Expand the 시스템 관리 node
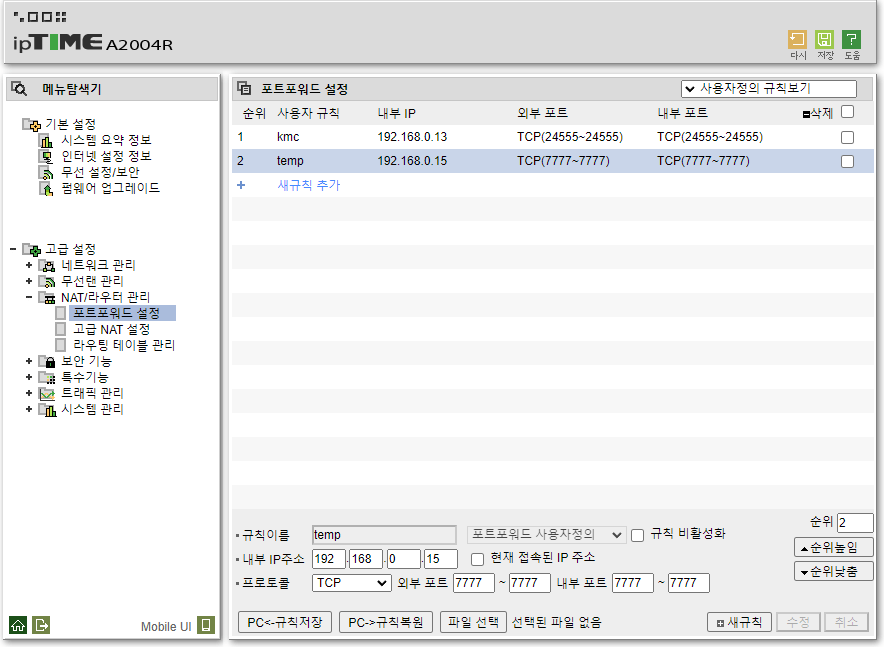 click(29, 409)
